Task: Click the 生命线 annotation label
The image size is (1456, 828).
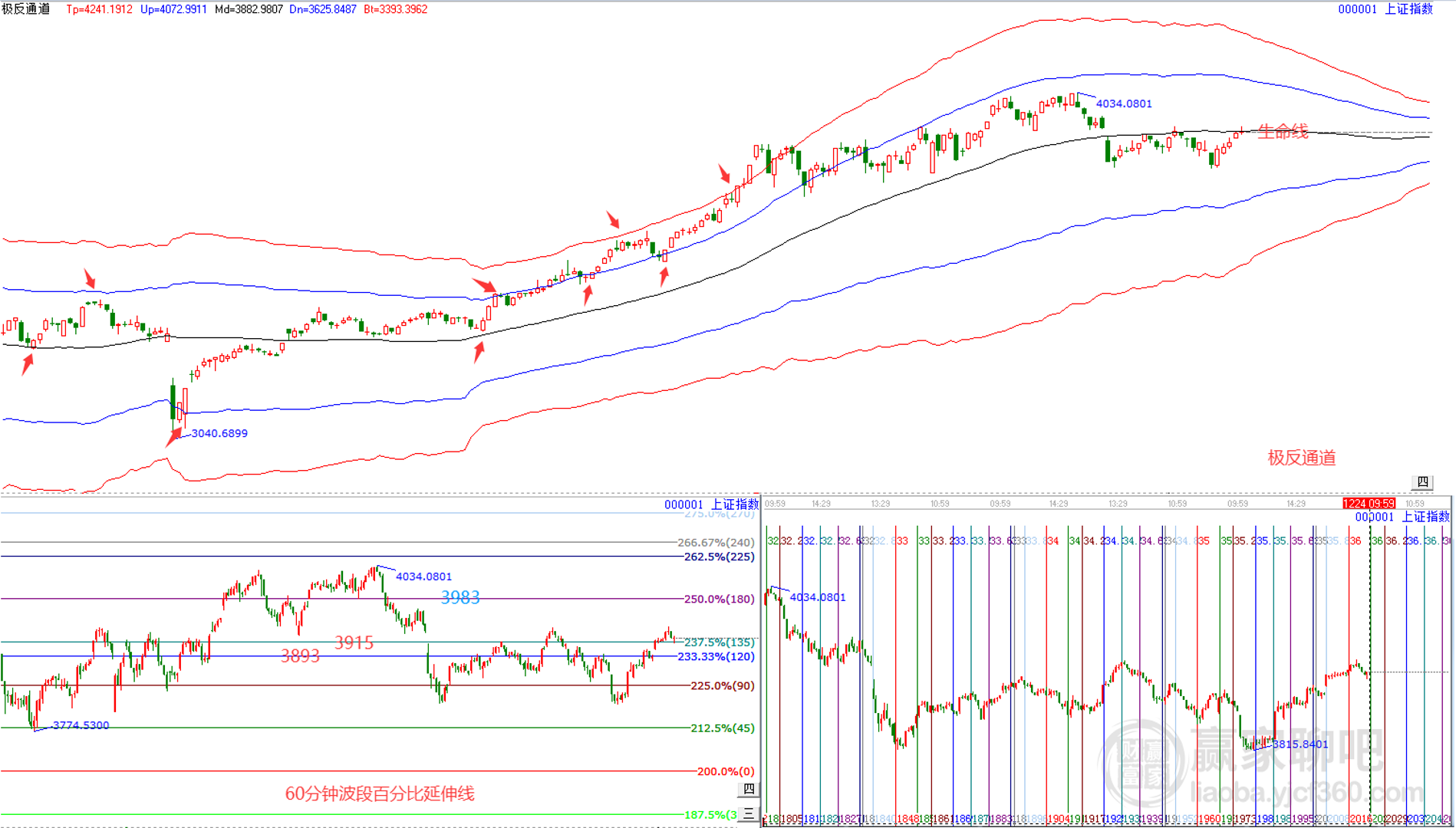Action: click(x=1283, y=131)
